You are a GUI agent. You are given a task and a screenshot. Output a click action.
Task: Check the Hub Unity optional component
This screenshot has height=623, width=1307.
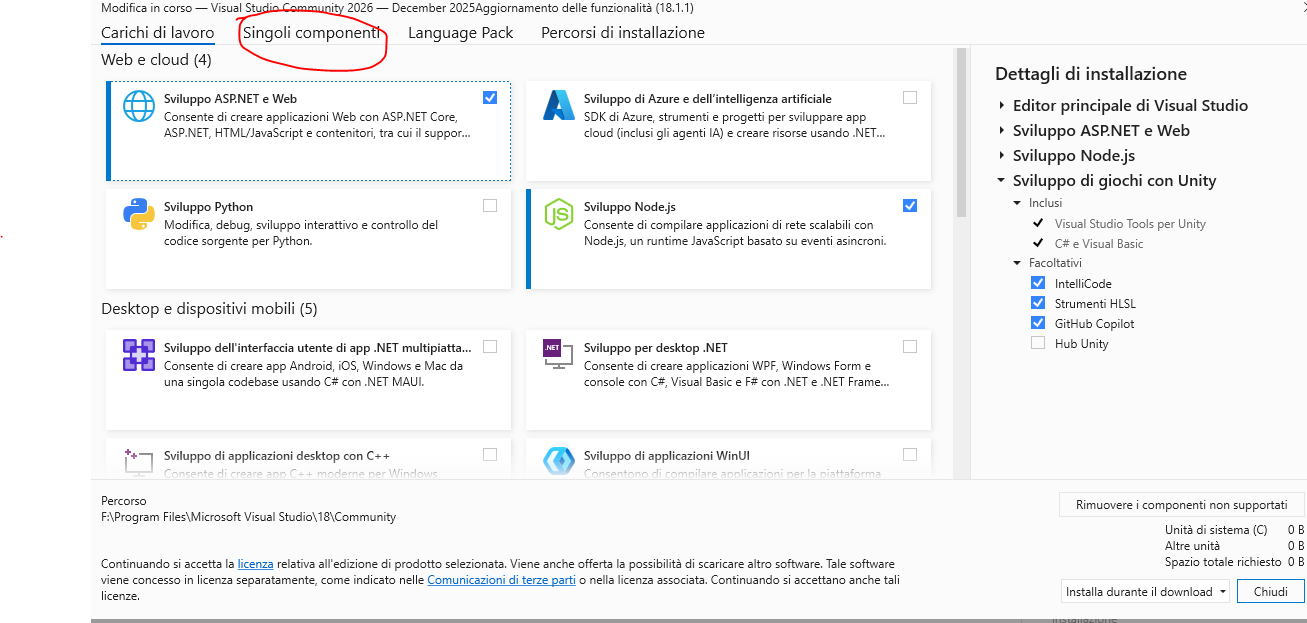pyautogui.click(x=1038, y=343)
